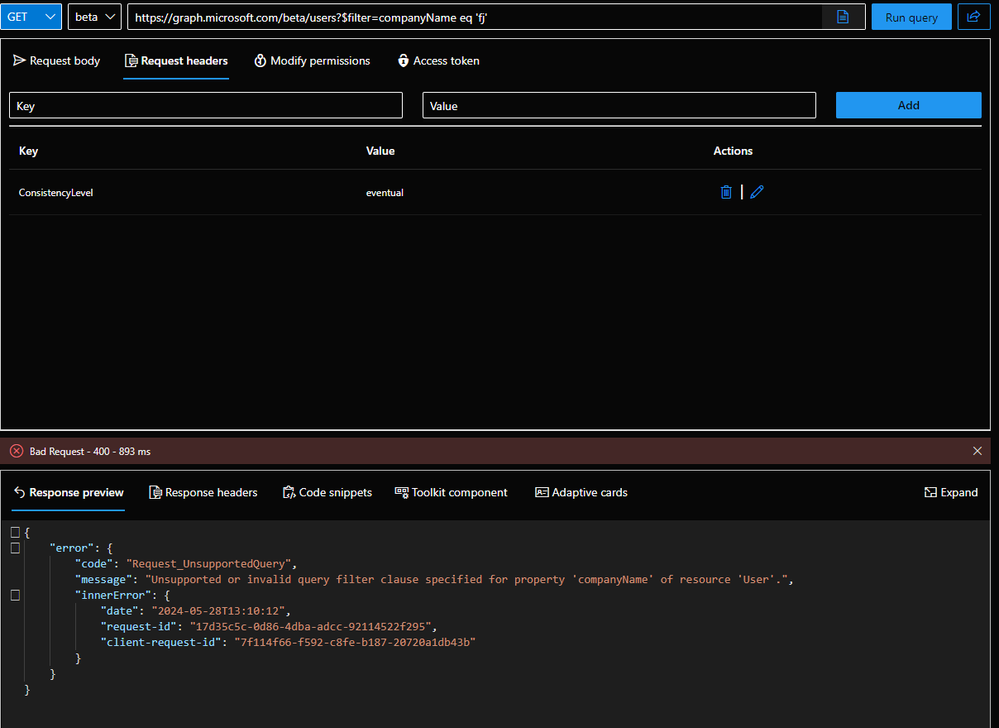Click the share query icon button

tap(974, 17)
